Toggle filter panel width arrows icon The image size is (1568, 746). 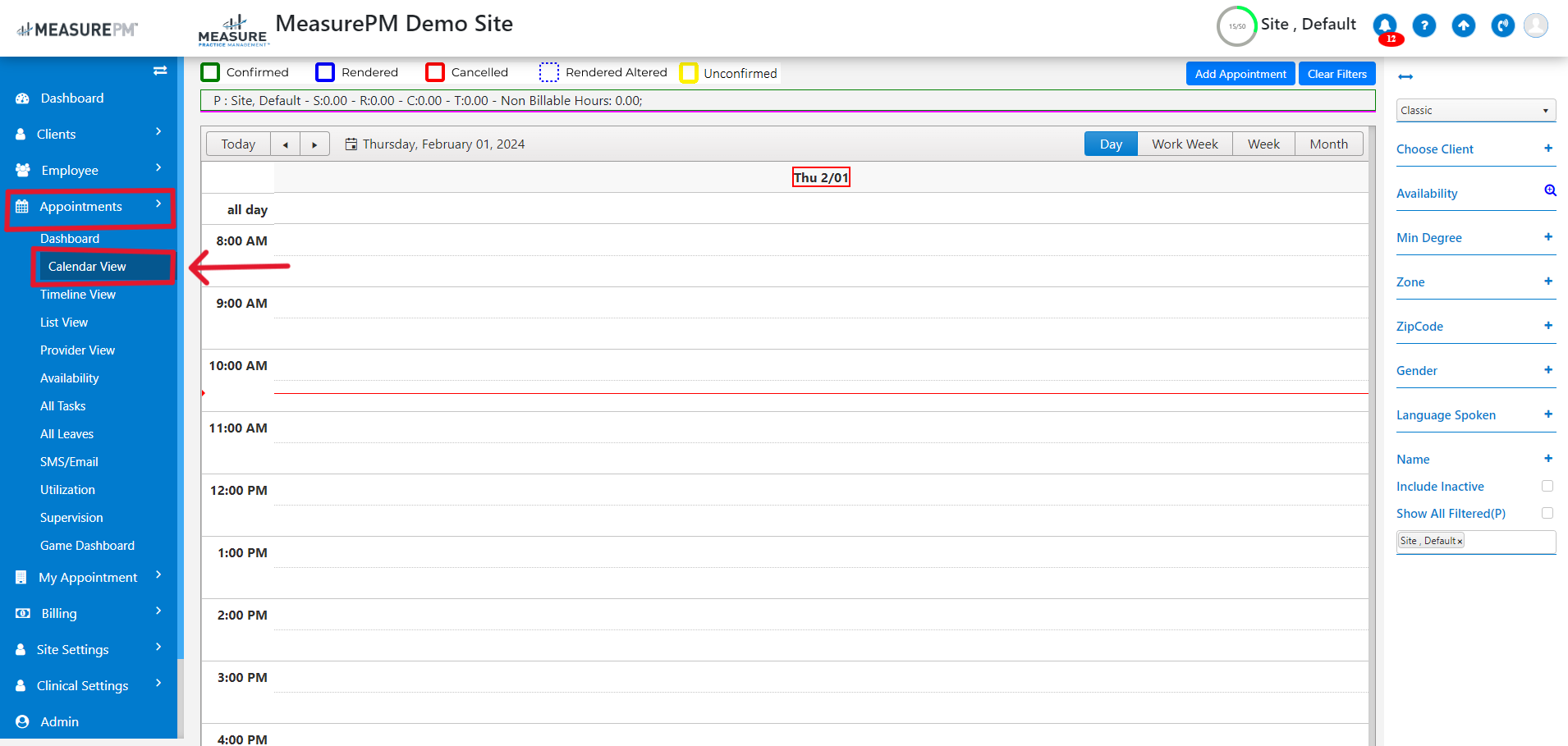[x=1405, y=76]
